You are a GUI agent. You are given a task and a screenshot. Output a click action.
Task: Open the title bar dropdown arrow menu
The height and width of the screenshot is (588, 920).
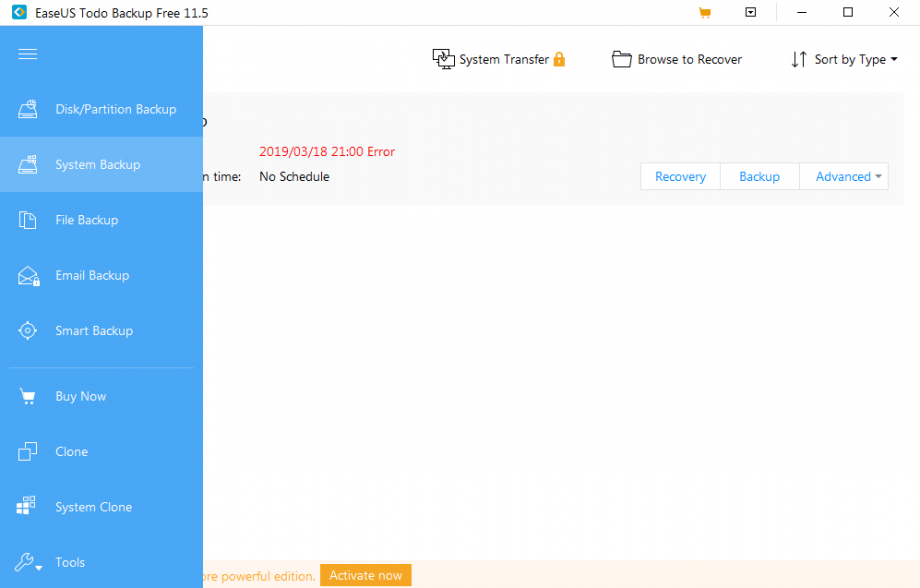pyautogui.click(x=751, y=13)
